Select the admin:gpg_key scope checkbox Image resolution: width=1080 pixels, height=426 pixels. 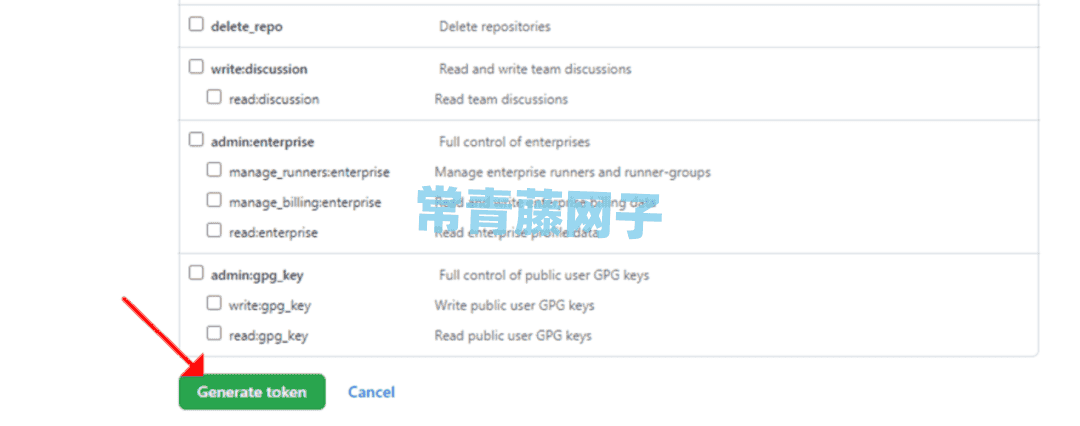point(196,273)
